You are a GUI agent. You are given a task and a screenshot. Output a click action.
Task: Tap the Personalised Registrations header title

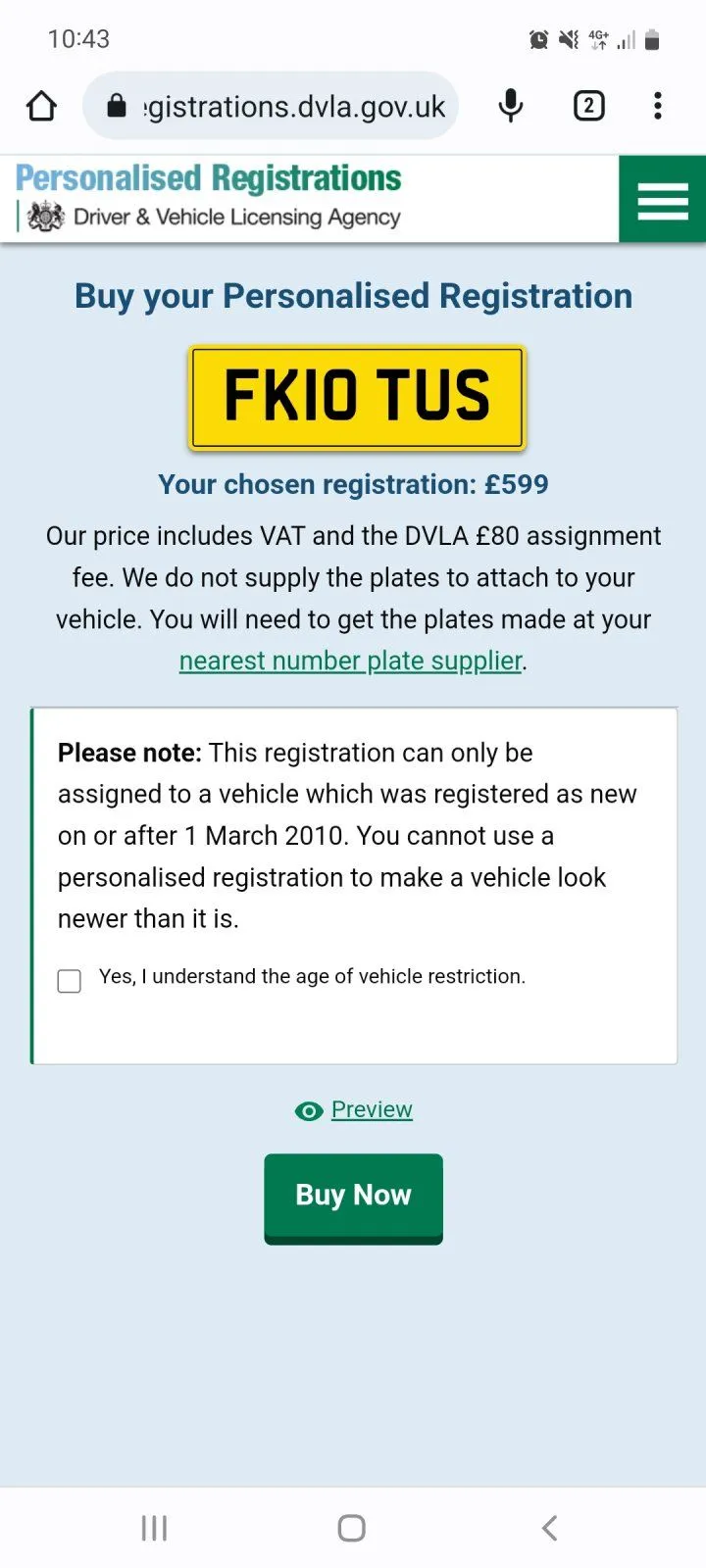[209, 178]
